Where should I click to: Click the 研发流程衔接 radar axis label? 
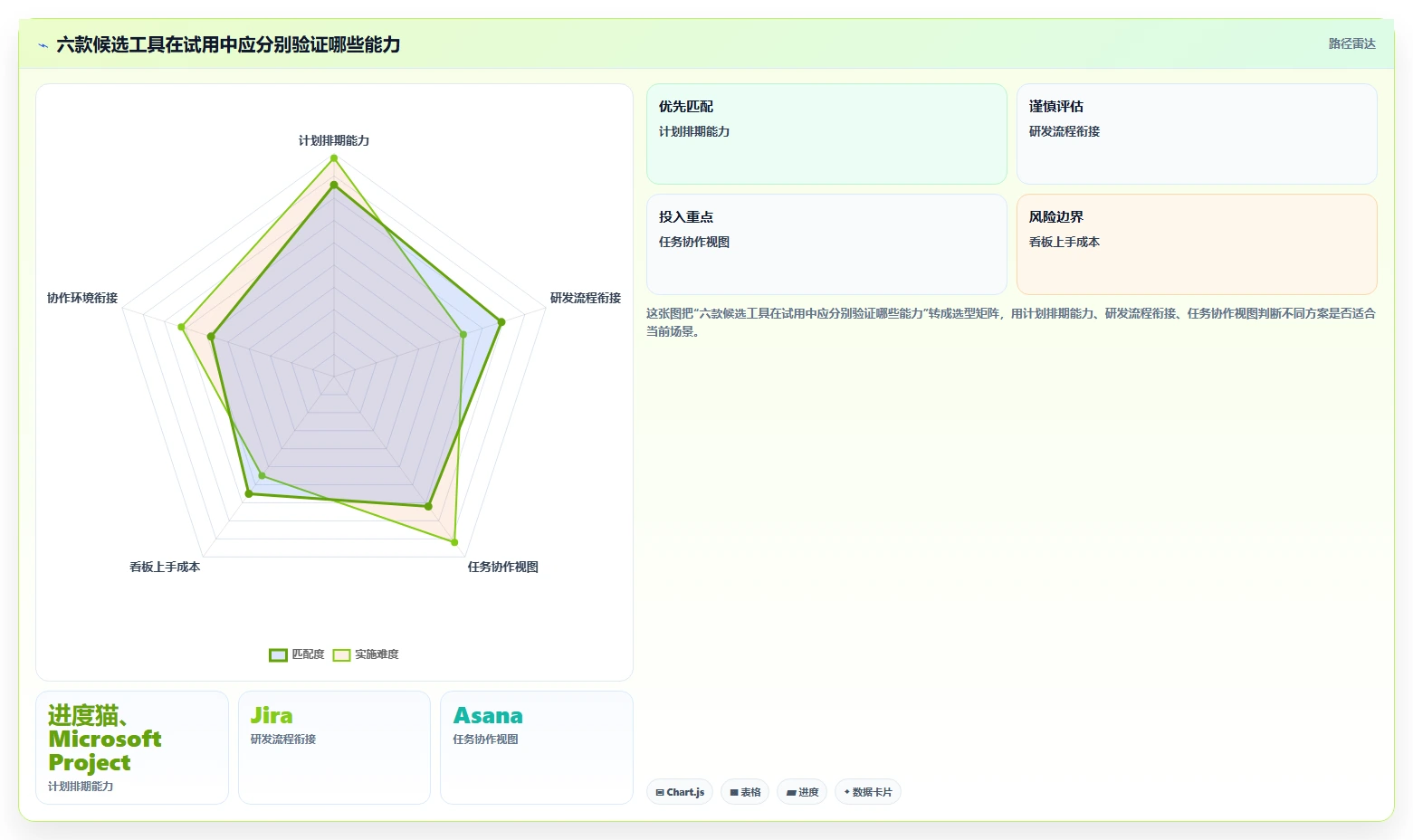586,298
